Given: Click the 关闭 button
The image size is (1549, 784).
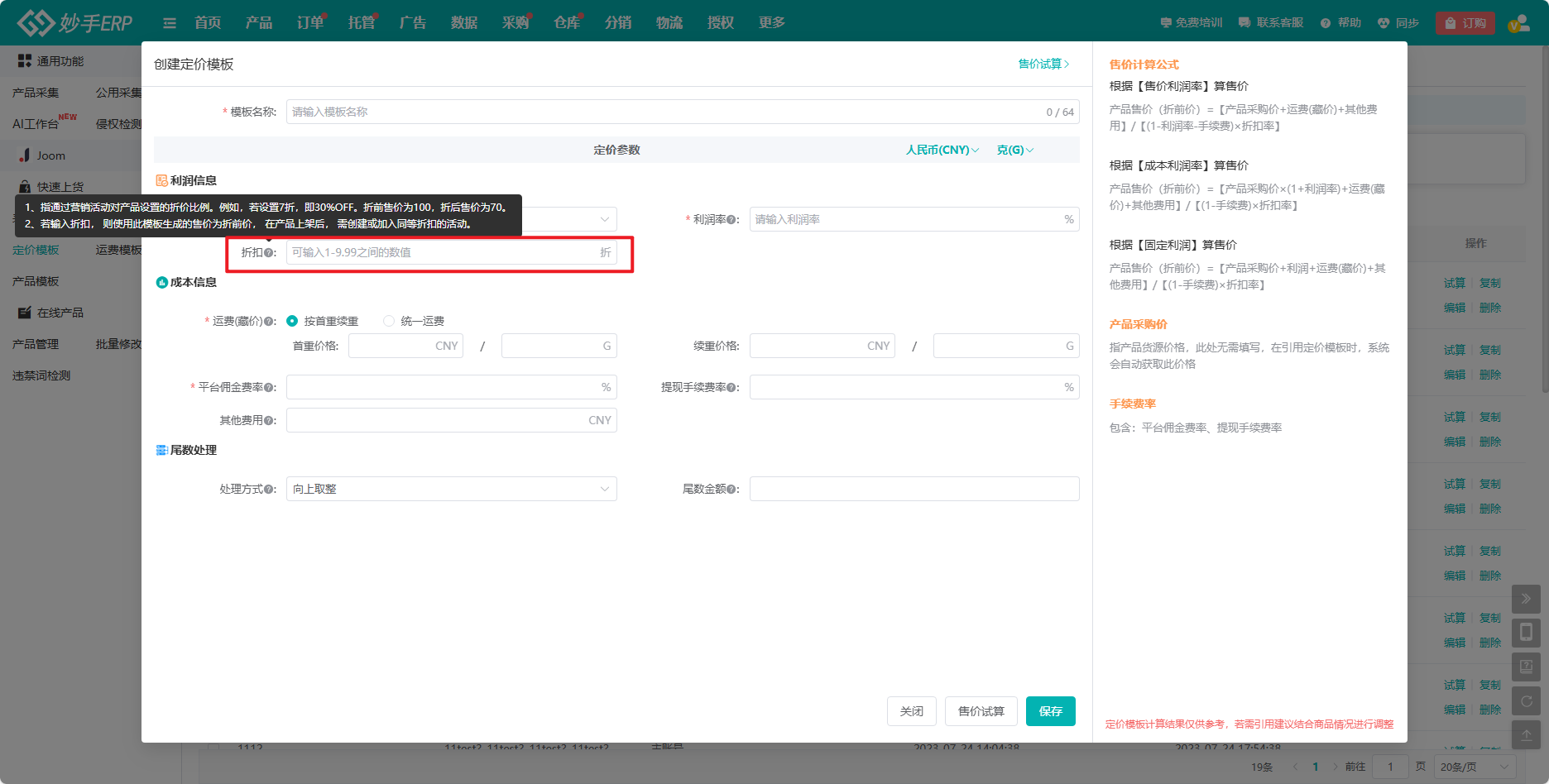Looking at the screenshot, I should coord(912,711).
